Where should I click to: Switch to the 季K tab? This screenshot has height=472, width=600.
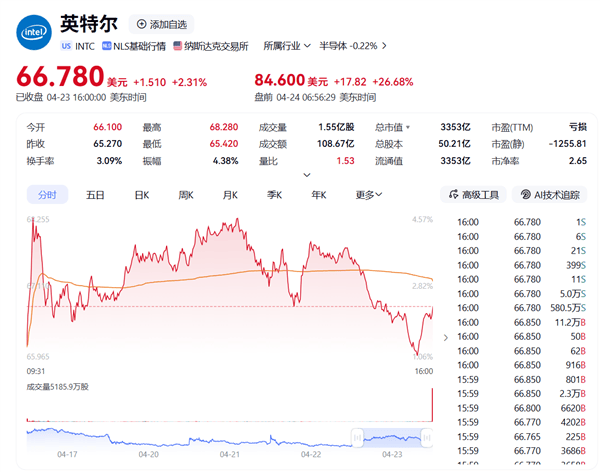click(x=274, y=195)
